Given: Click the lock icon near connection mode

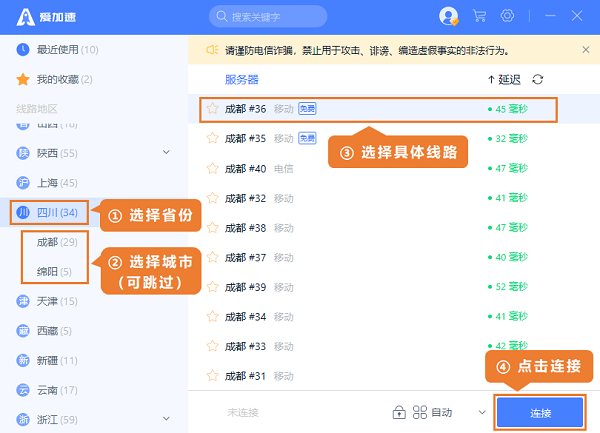Looking at the screenshot, I should [x=399, y=412].
